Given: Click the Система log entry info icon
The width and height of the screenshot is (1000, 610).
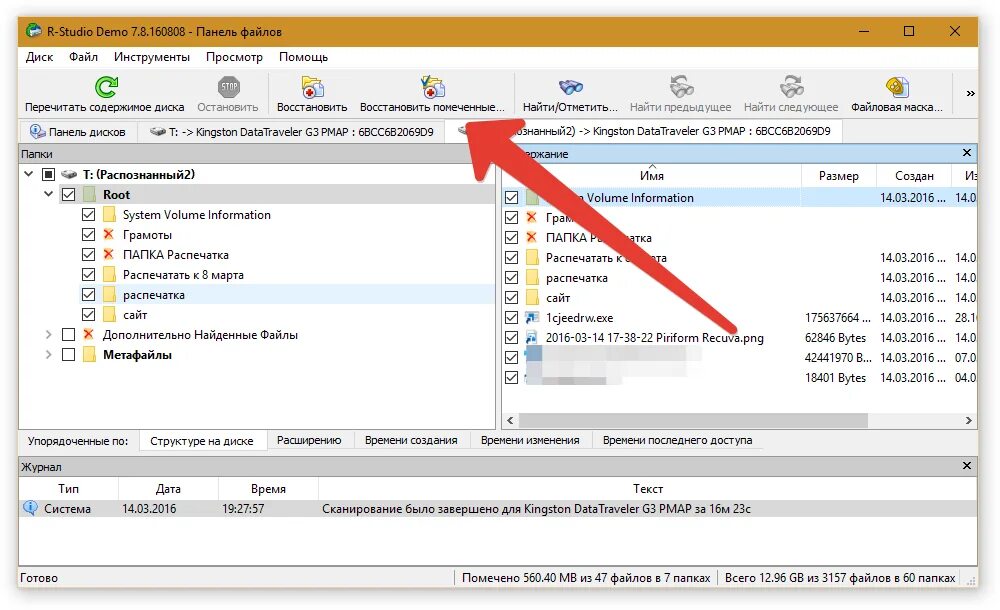Looking at the screenshot, I should (x=30, y=509).
